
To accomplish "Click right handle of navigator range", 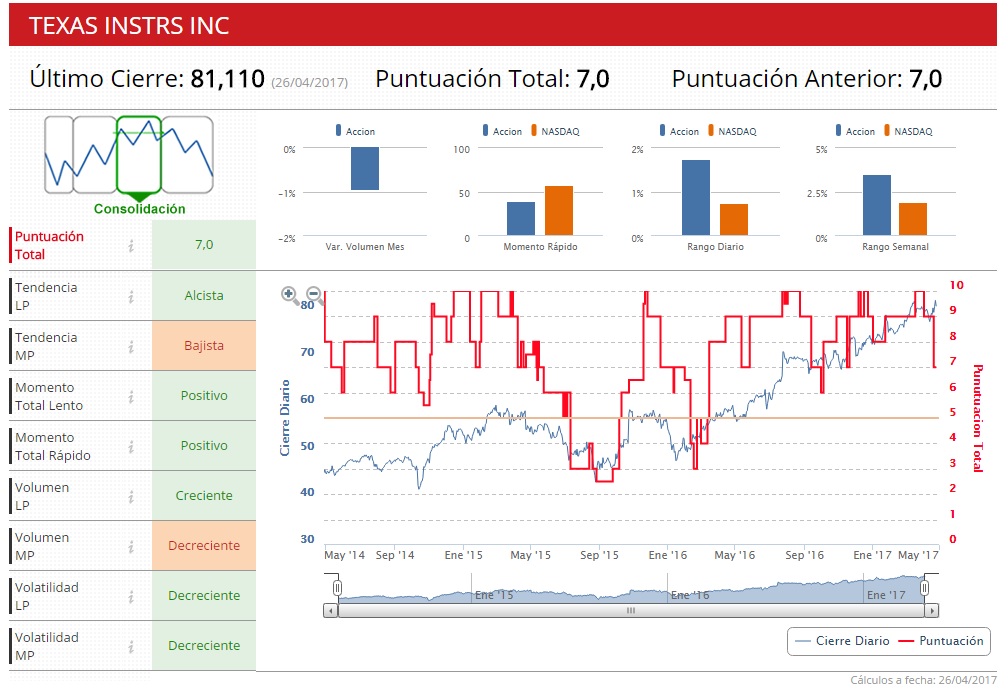I will click(924, 588).
